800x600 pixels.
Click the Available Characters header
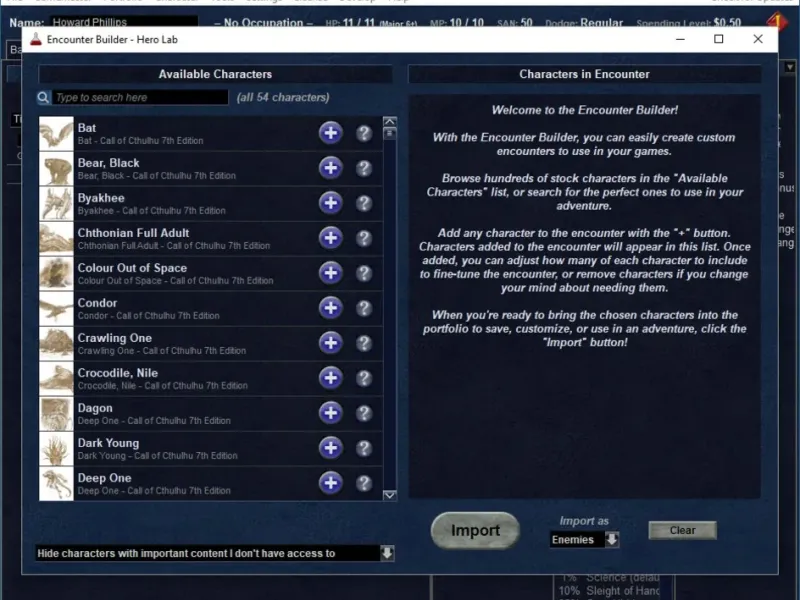coord(215,74)
